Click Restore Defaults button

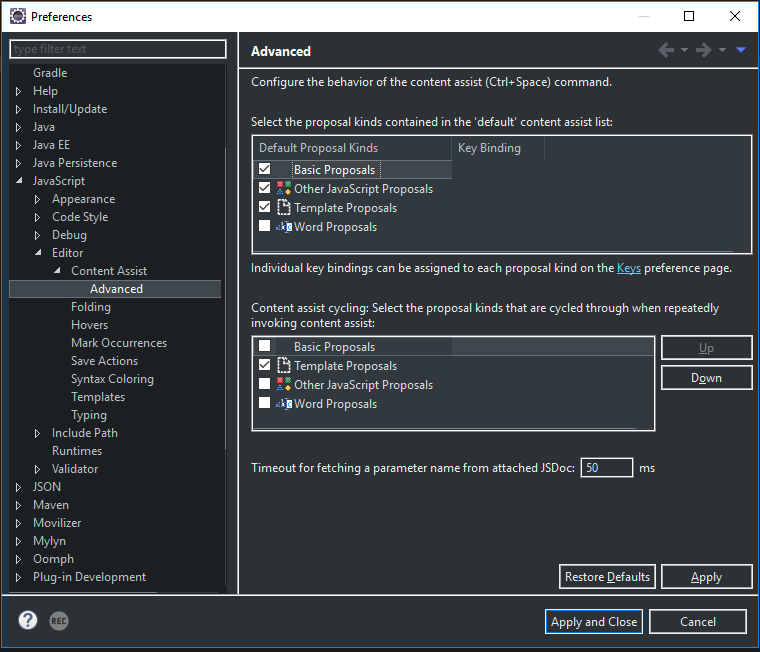(607, 577)
